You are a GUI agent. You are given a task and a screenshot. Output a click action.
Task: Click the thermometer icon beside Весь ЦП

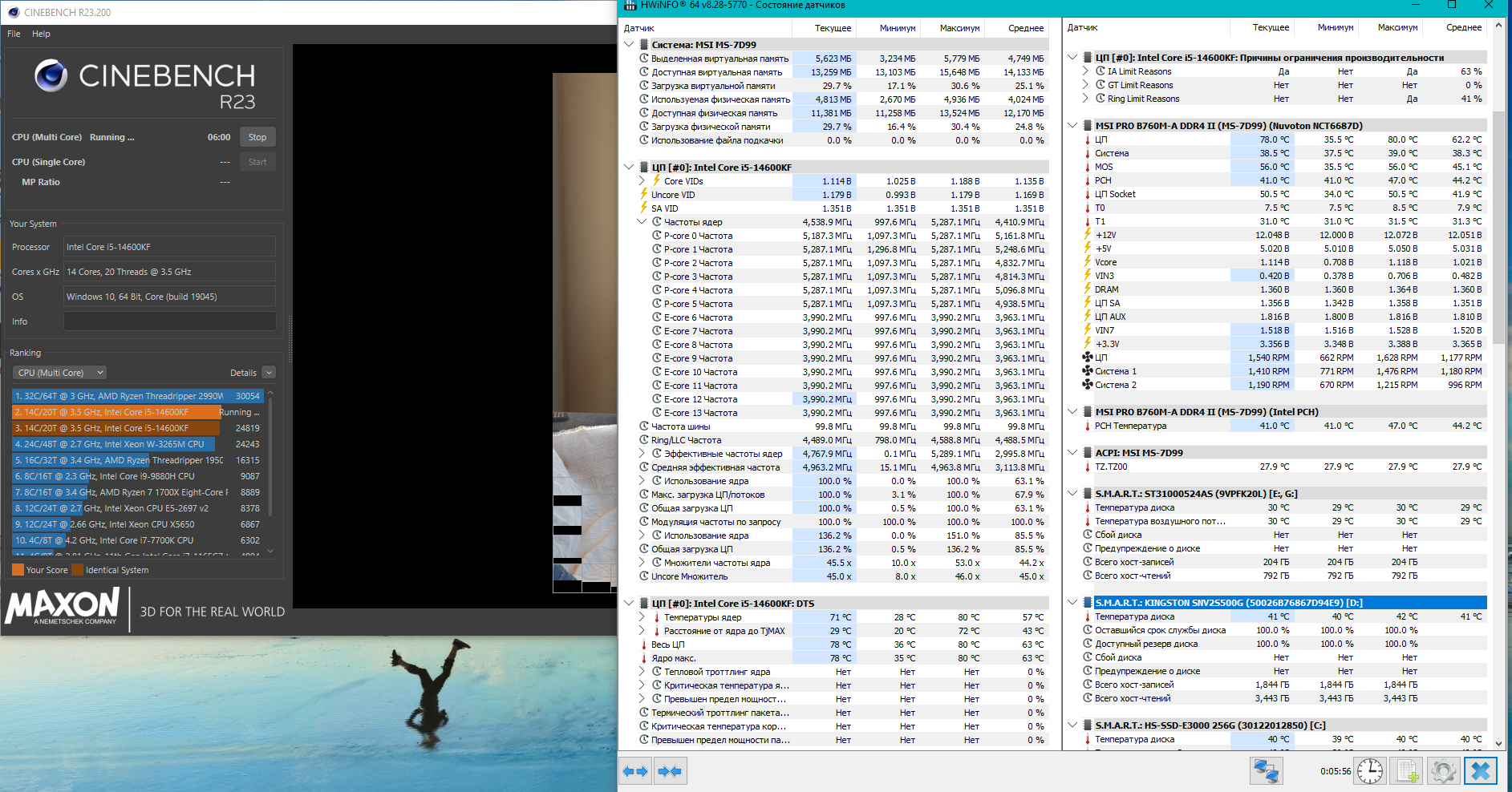tap(644, 645)
